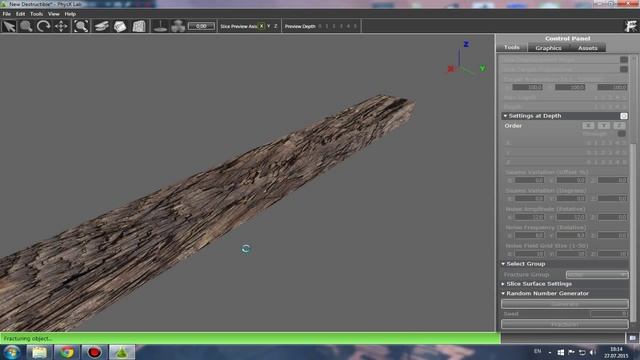640x360 pixels.
Task: Click the first Order button
Action: (x=588, y=125)
